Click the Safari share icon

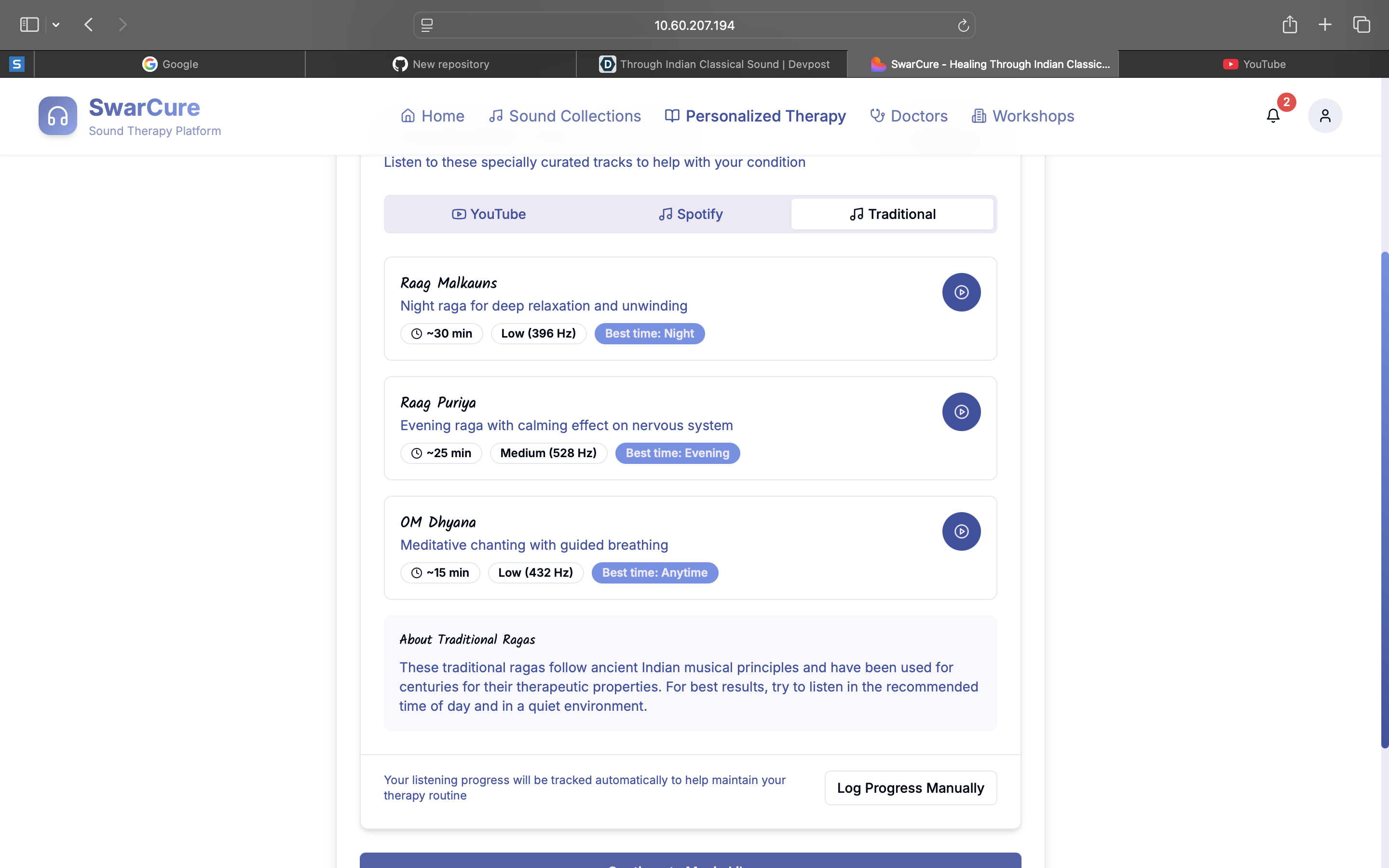click(1289, 25)
